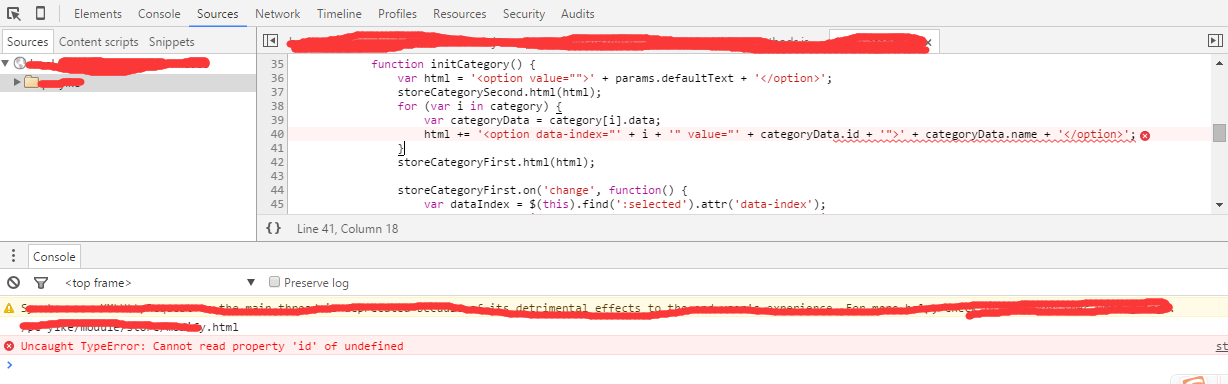Switch to the Audits panel tab
This screenshot has height=384, width=1228.
[577, 14]
